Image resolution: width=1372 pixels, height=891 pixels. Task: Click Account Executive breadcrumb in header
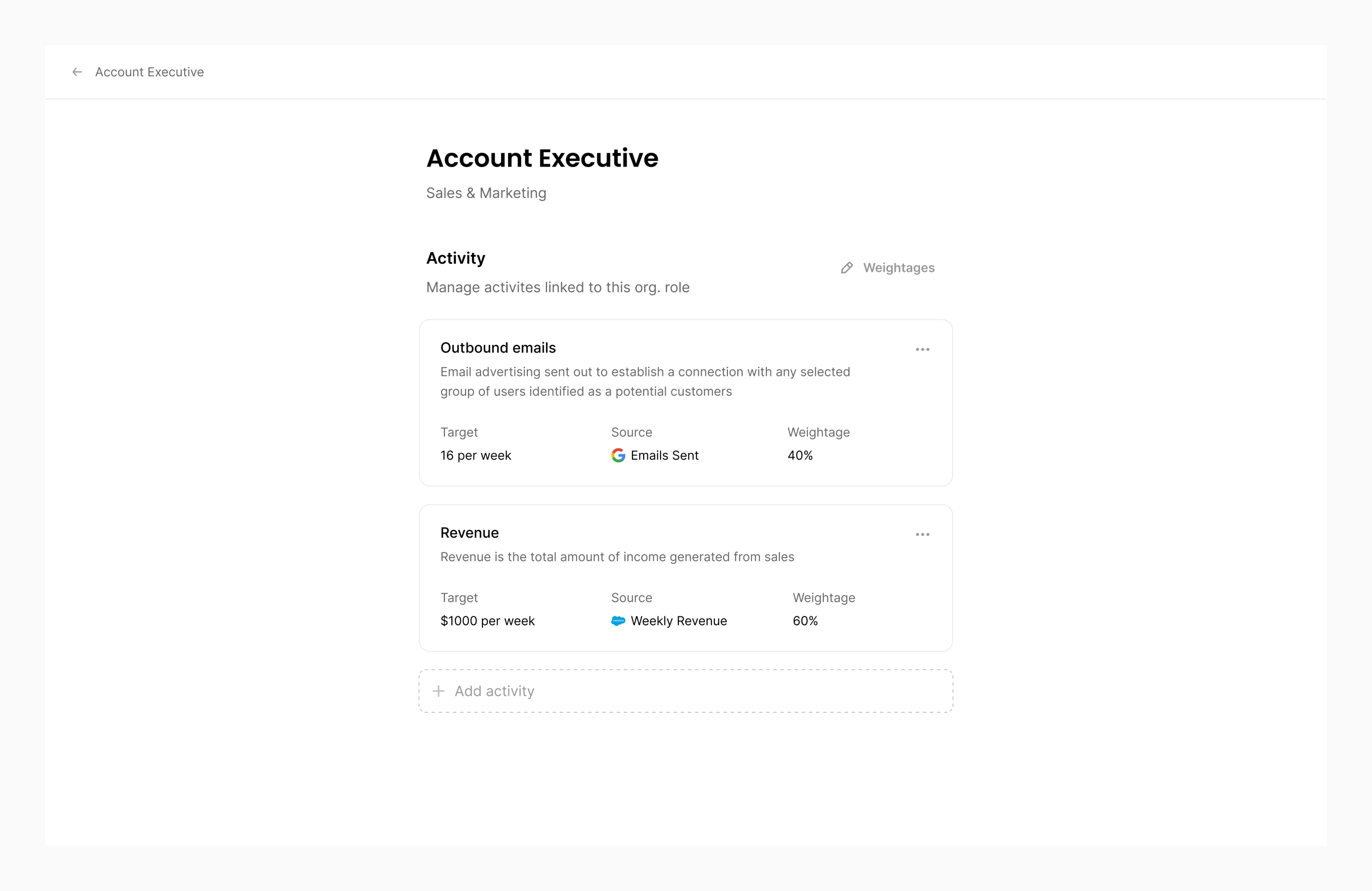pyautogui.click(x=149, y=72)
